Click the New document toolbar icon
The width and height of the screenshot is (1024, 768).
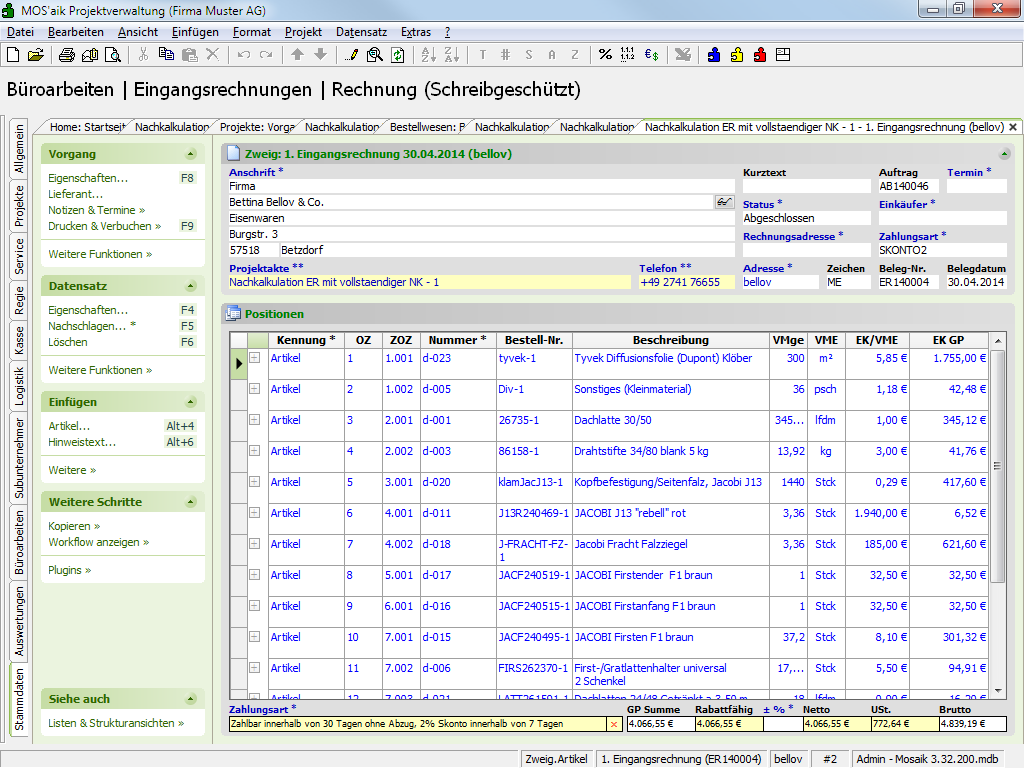[x=13, y=55]
